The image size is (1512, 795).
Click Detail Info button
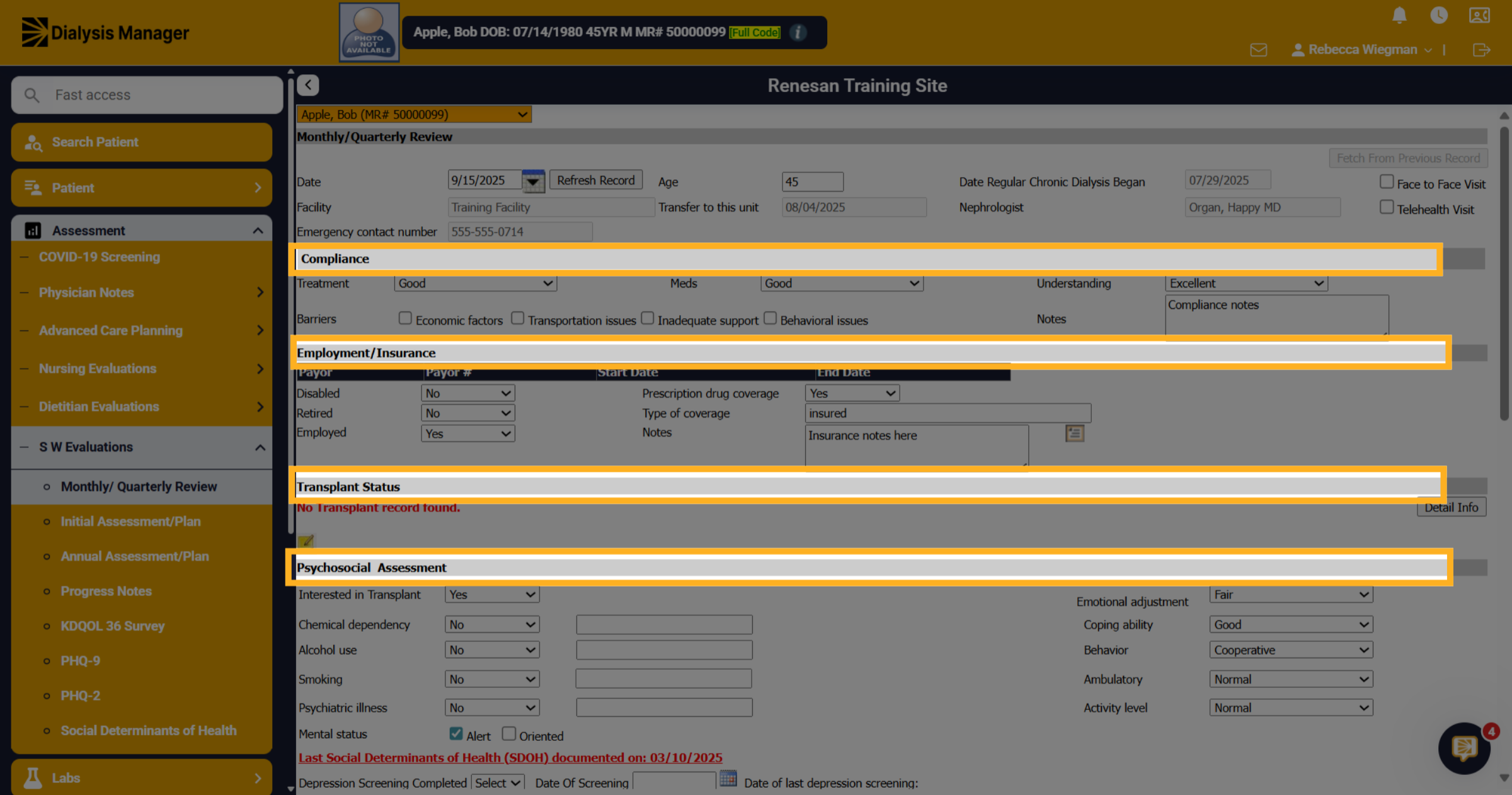click(1451, 508)
